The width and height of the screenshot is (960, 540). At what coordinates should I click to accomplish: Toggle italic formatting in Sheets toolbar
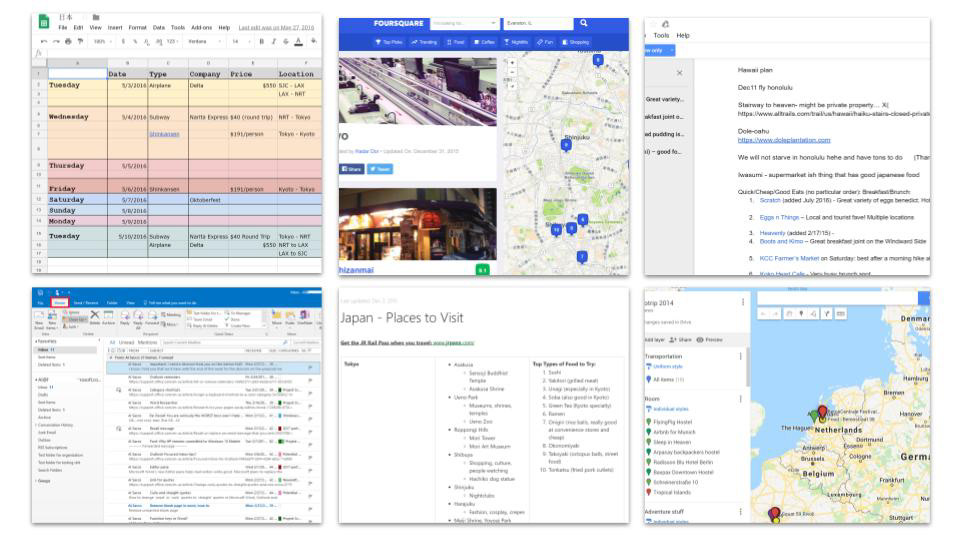click(274, 42)
